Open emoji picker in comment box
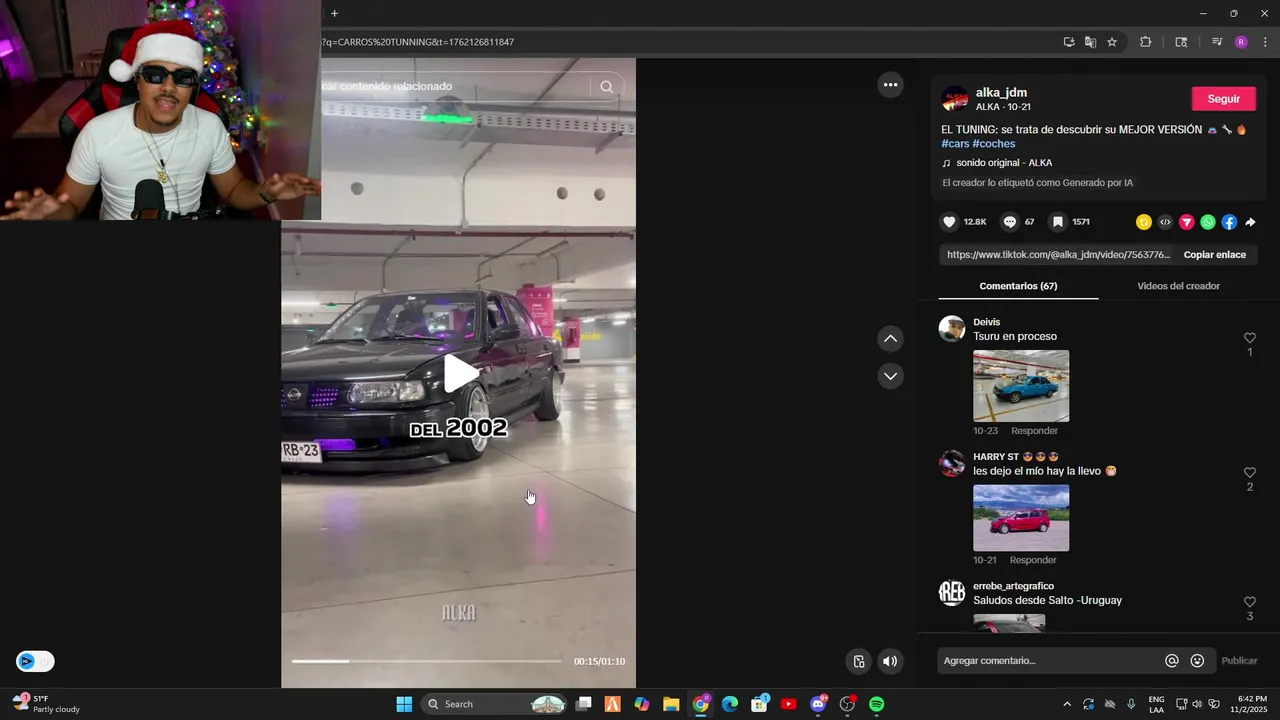 coord(1197,661)
